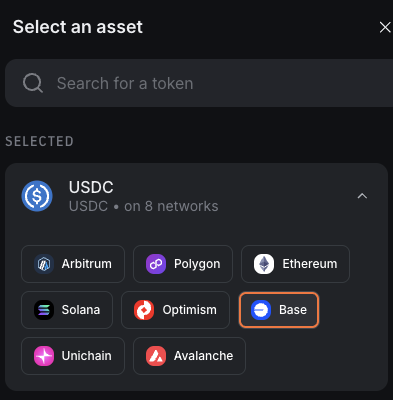
Task: Click the magnifying glass search icon
Action: click(33, 83)
